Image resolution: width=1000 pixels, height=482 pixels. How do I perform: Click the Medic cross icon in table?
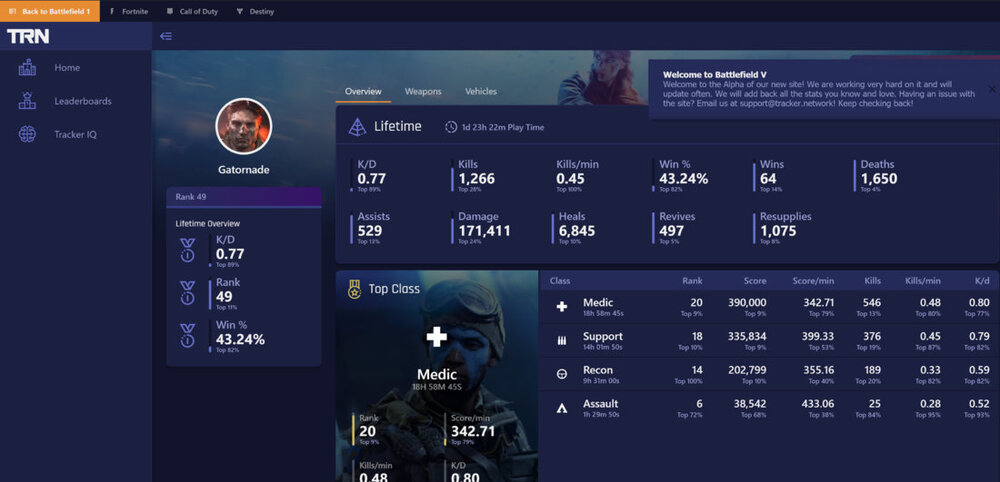pyautogui.click(x=562, y=307)
